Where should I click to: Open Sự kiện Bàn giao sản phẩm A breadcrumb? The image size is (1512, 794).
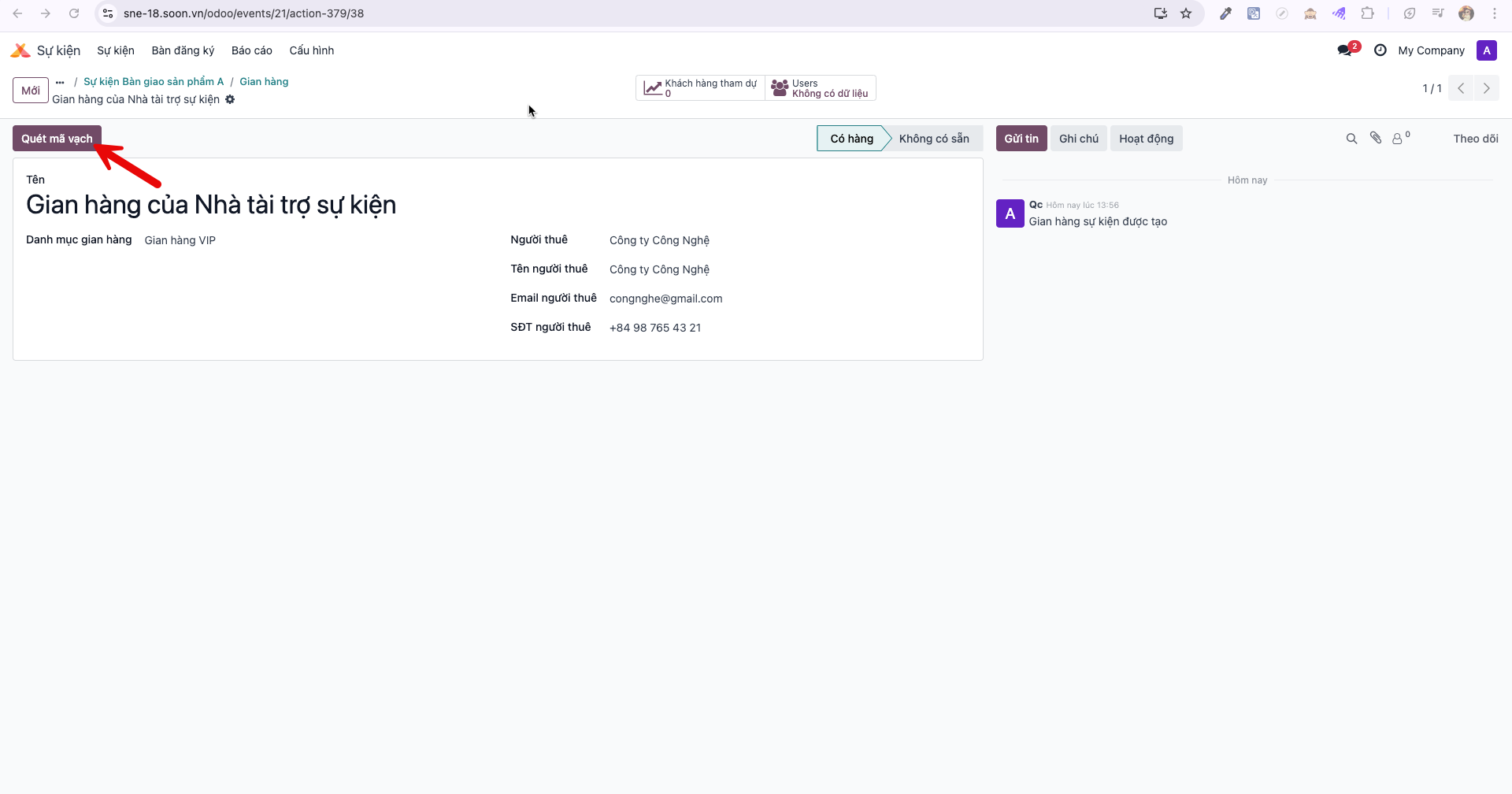154,82
